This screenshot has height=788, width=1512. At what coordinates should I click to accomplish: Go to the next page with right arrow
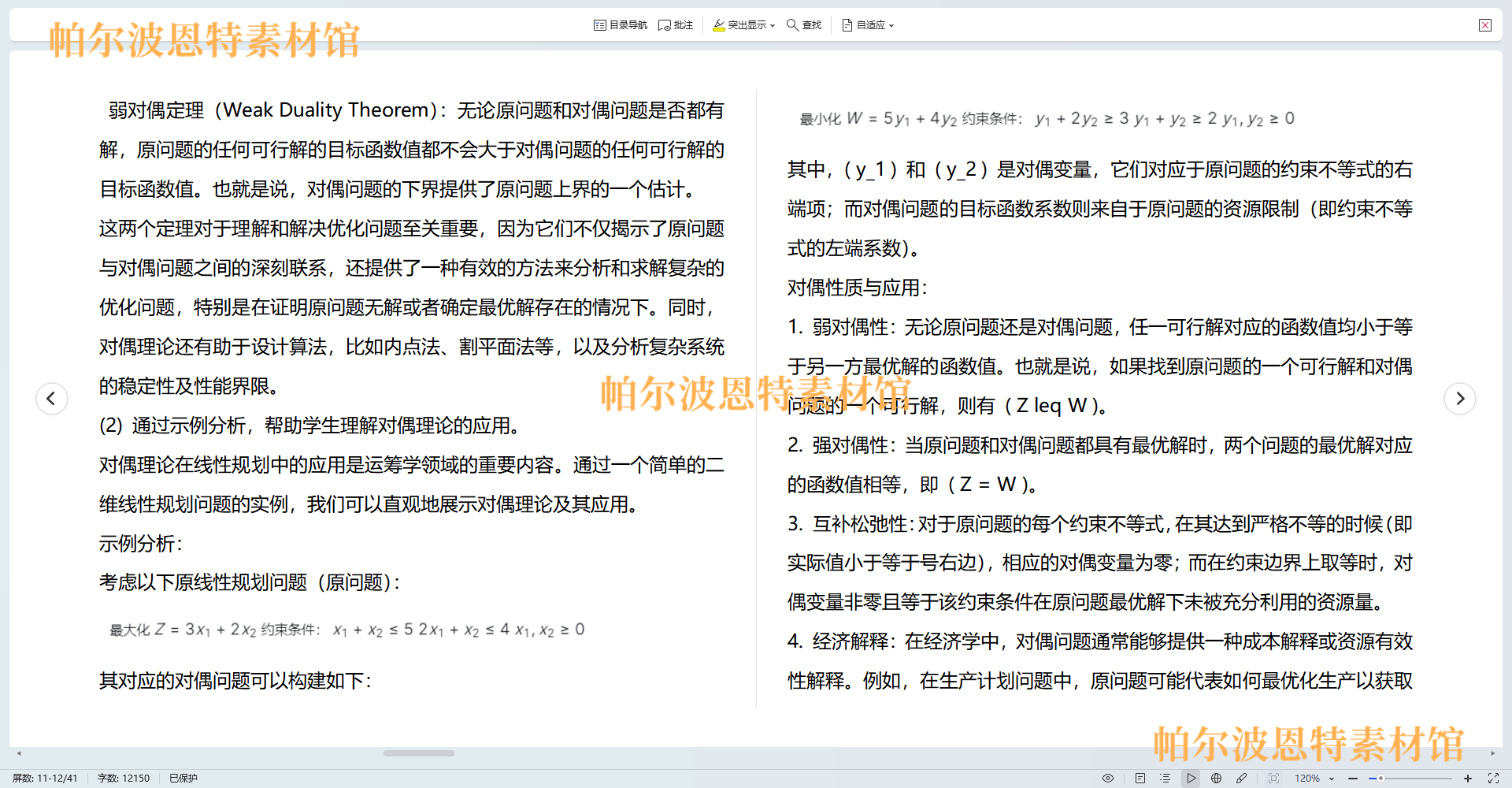(x=1460, y=399)
